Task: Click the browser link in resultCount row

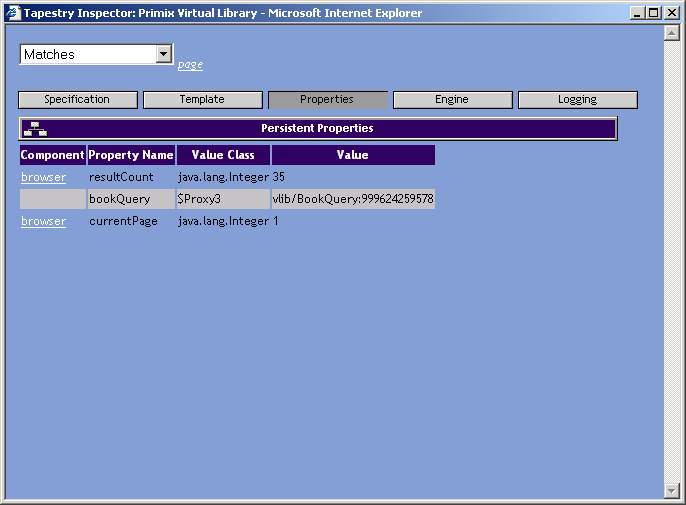Action: (x=43, y=177)
